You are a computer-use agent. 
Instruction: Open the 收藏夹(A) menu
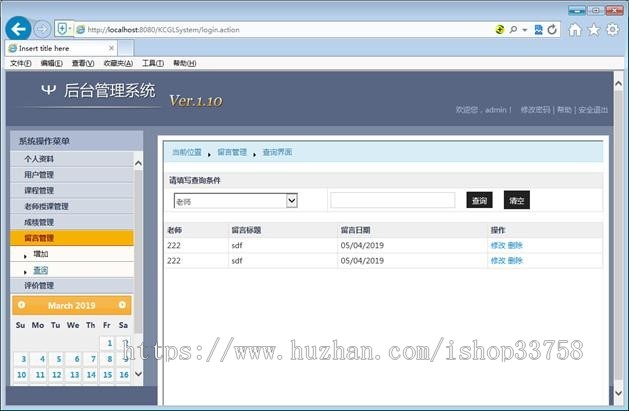[118, 63]
